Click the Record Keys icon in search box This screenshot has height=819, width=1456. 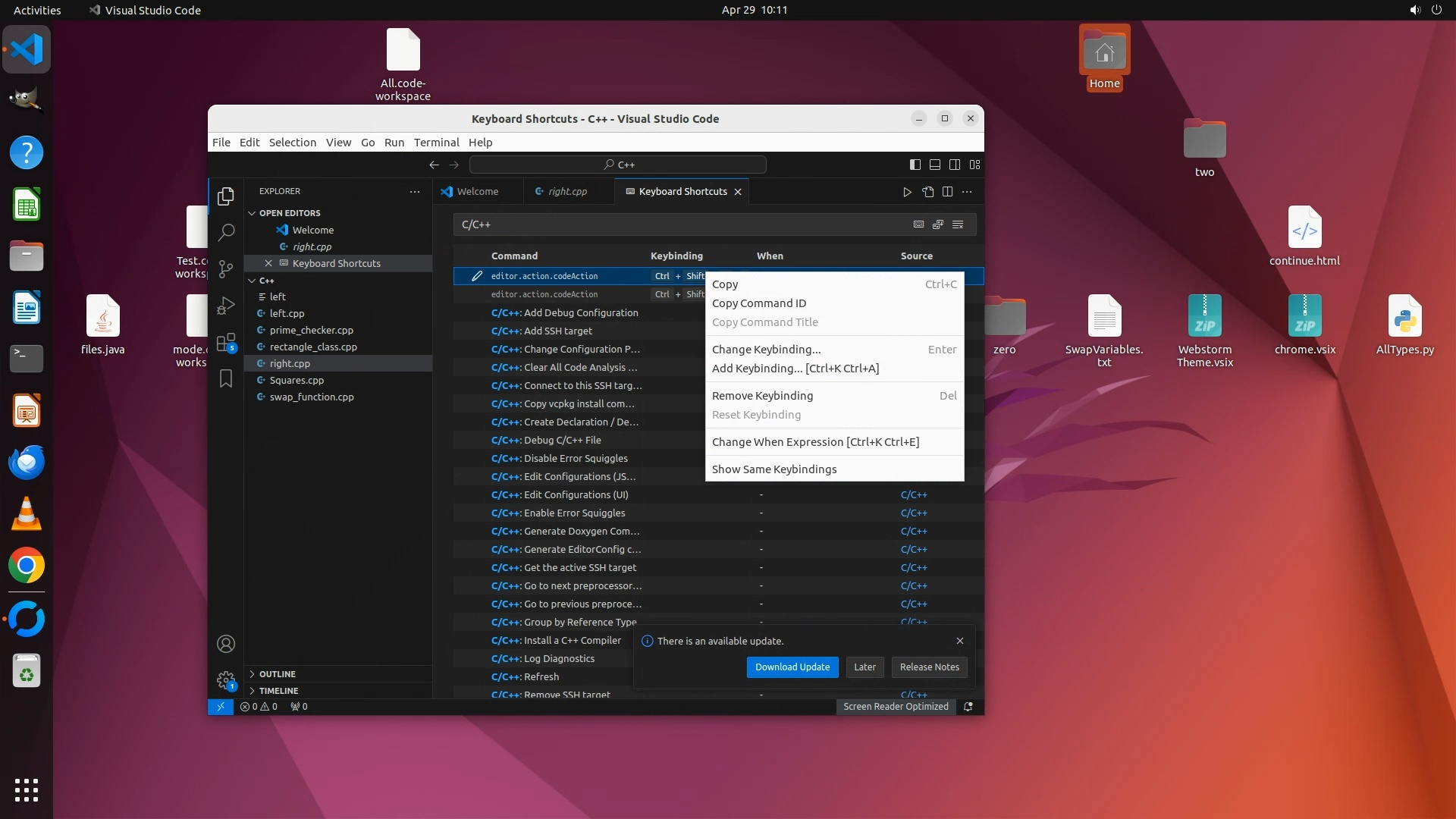coord(918,224)
